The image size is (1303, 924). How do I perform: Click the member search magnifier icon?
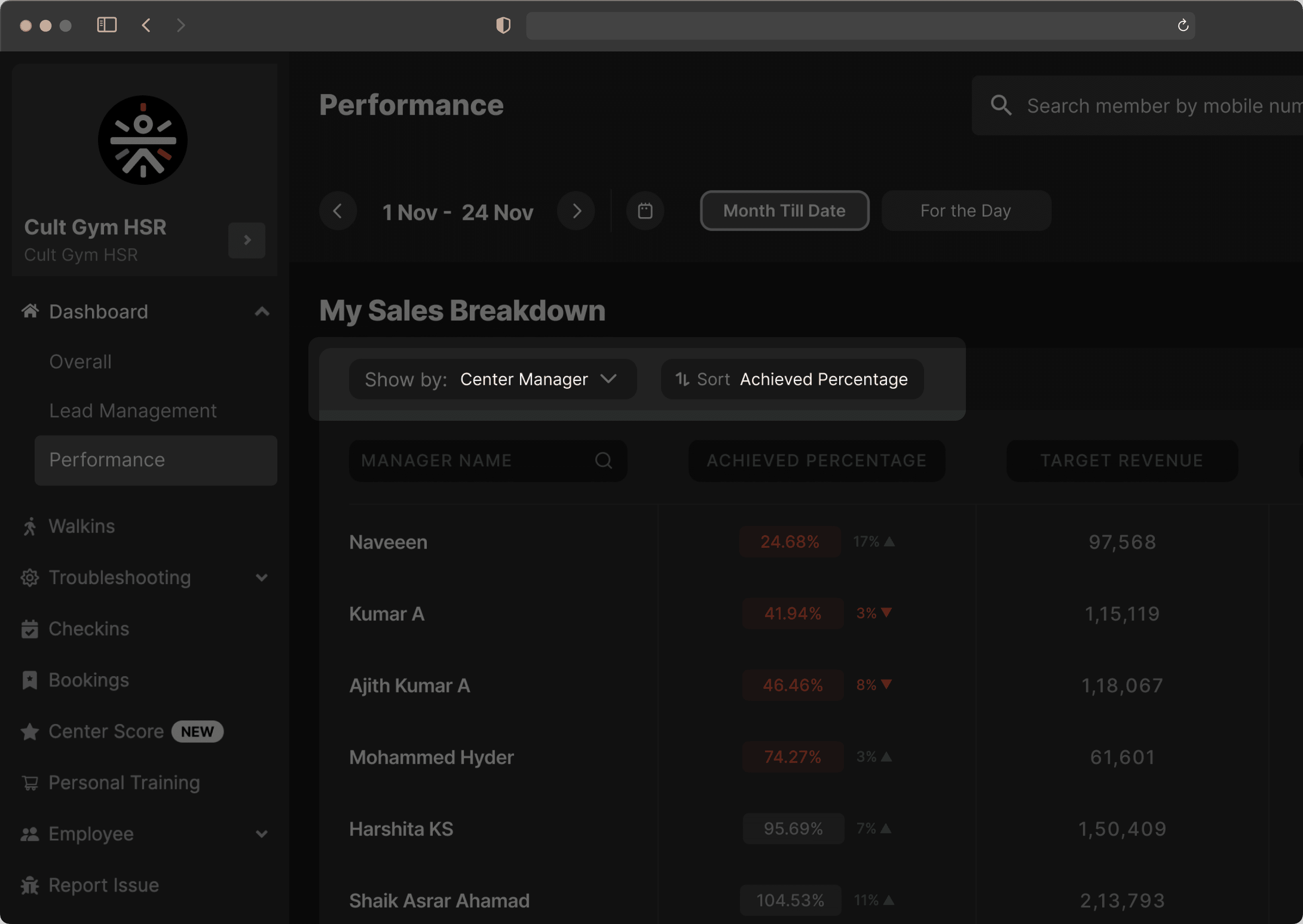point(1001,105)
